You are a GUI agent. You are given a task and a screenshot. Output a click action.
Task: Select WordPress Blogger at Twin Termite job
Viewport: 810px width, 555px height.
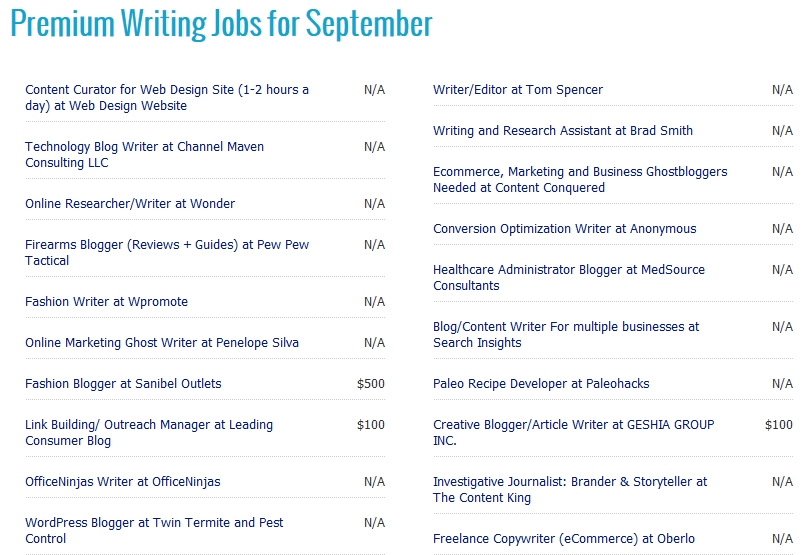[x=154, y=530]
